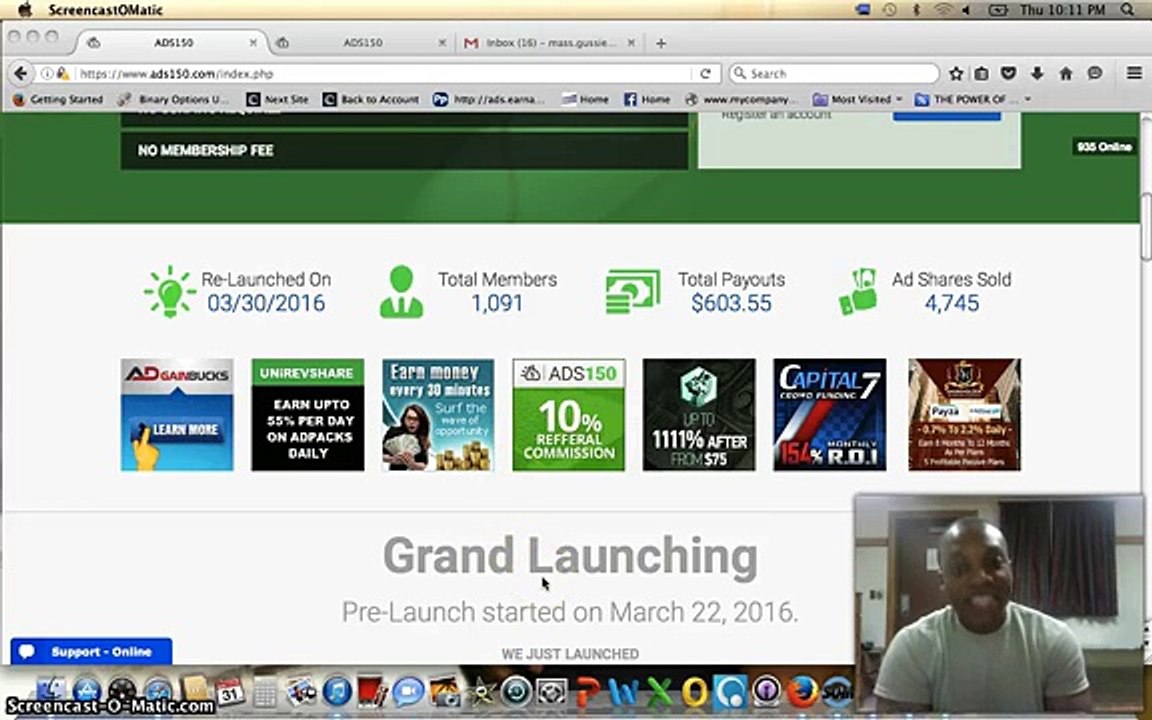
Task: Click the Ad Shares Sold money icon
Action: 858,292
